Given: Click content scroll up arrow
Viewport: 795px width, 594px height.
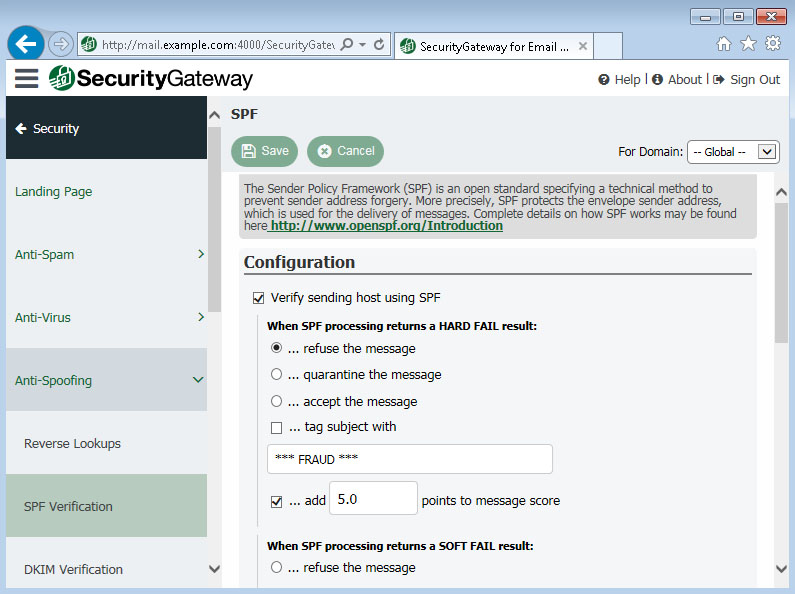Looking at the screenshot, I should click(x=781, y=192).
